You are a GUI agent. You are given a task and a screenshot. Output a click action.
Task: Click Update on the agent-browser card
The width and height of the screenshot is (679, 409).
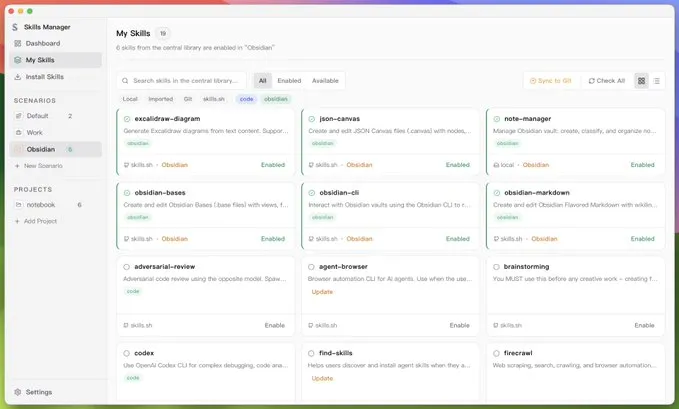[322, 292]
